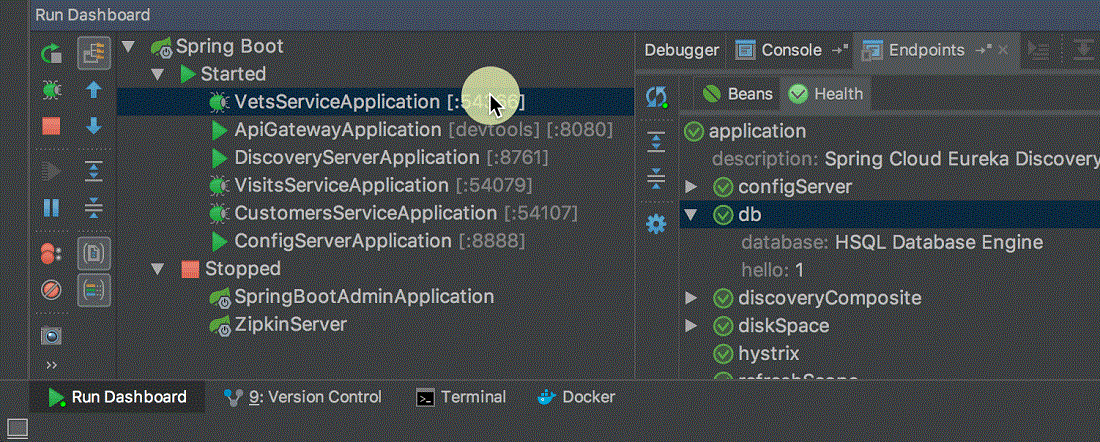Click the Run Dashboard title bar

pyautogui.click(x=565, y=15)
